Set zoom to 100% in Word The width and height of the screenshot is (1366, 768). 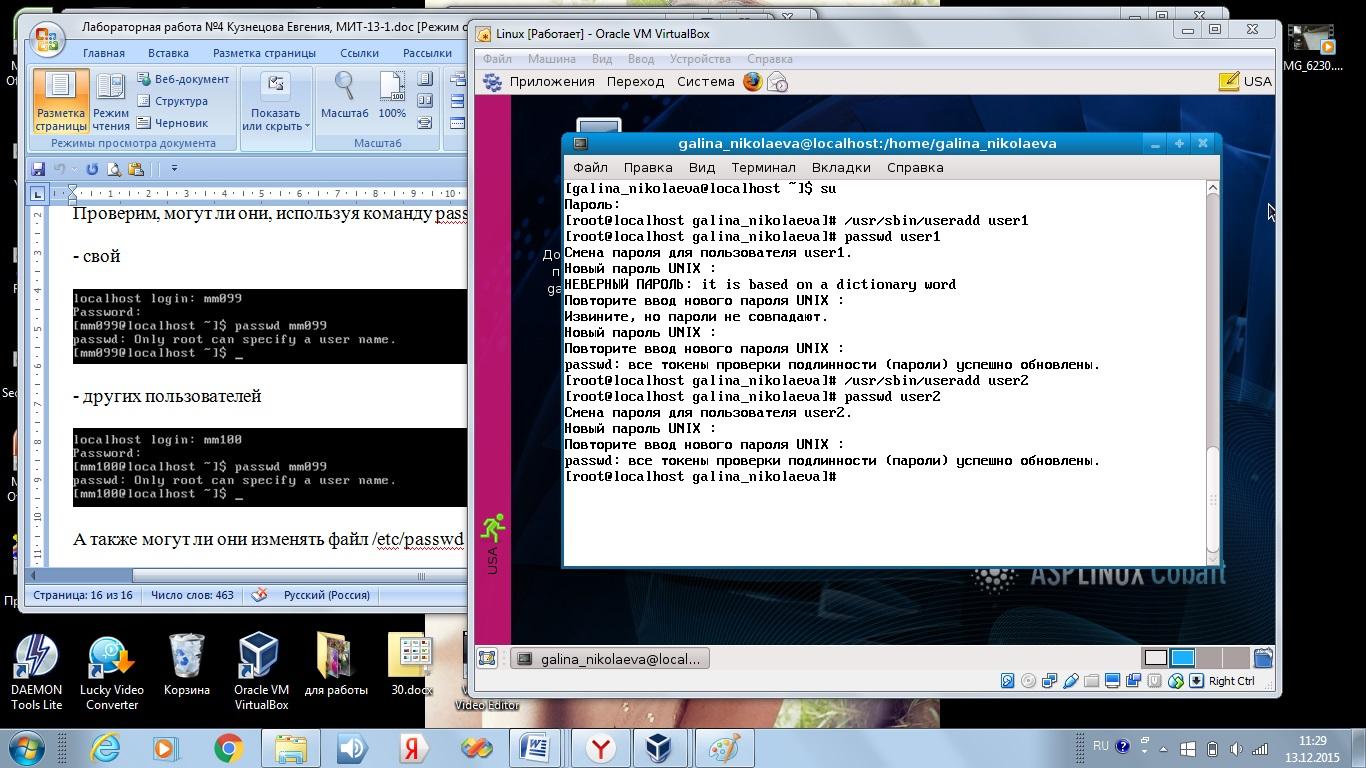(x=392, y=96)
